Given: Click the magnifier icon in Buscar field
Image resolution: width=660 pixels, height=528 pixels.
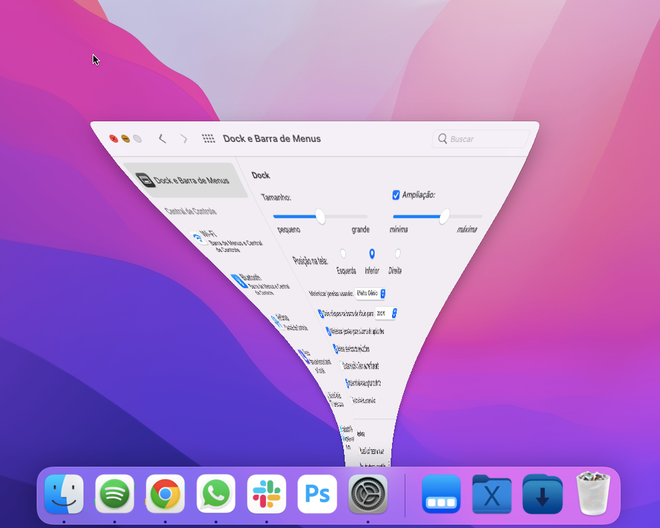Looking at the screenshot, I should coord(442,139).
